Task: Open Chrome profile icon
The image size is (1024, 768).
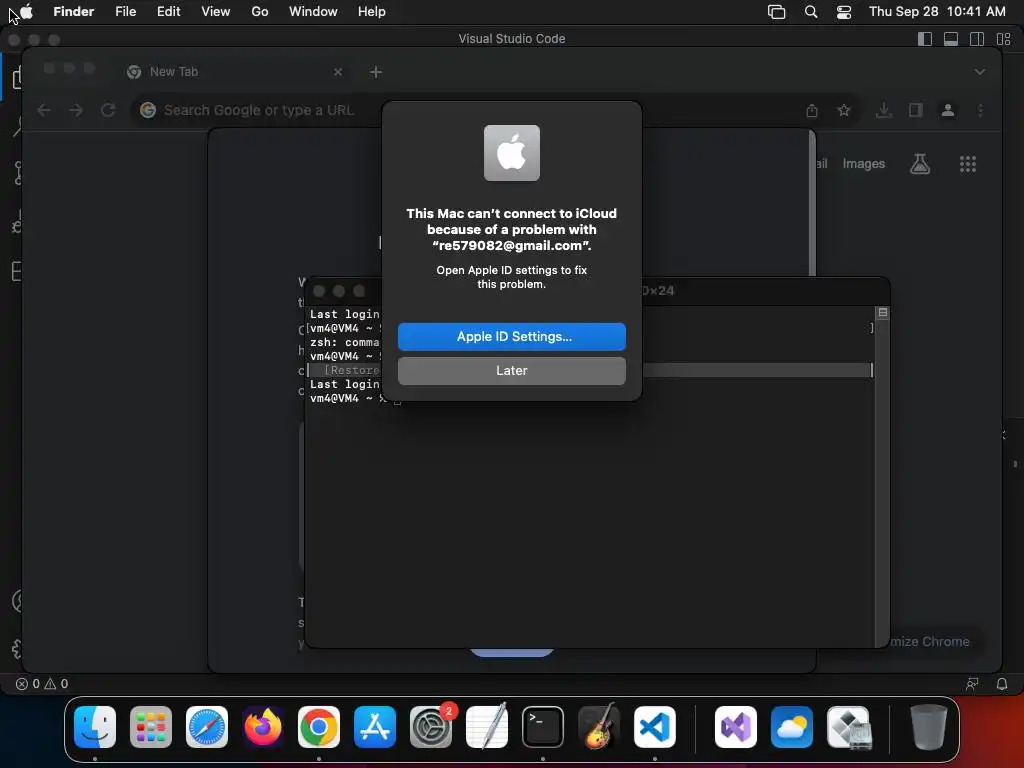Action: 948,110
